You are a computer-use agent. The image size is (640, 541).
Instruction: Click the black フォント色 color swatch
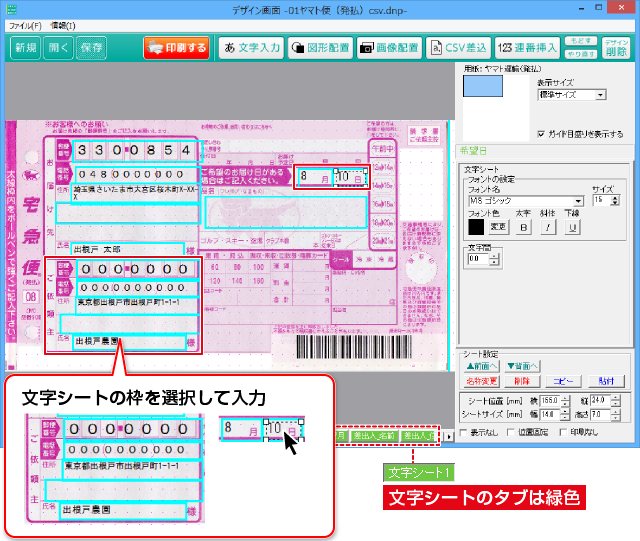click(476, 227)
